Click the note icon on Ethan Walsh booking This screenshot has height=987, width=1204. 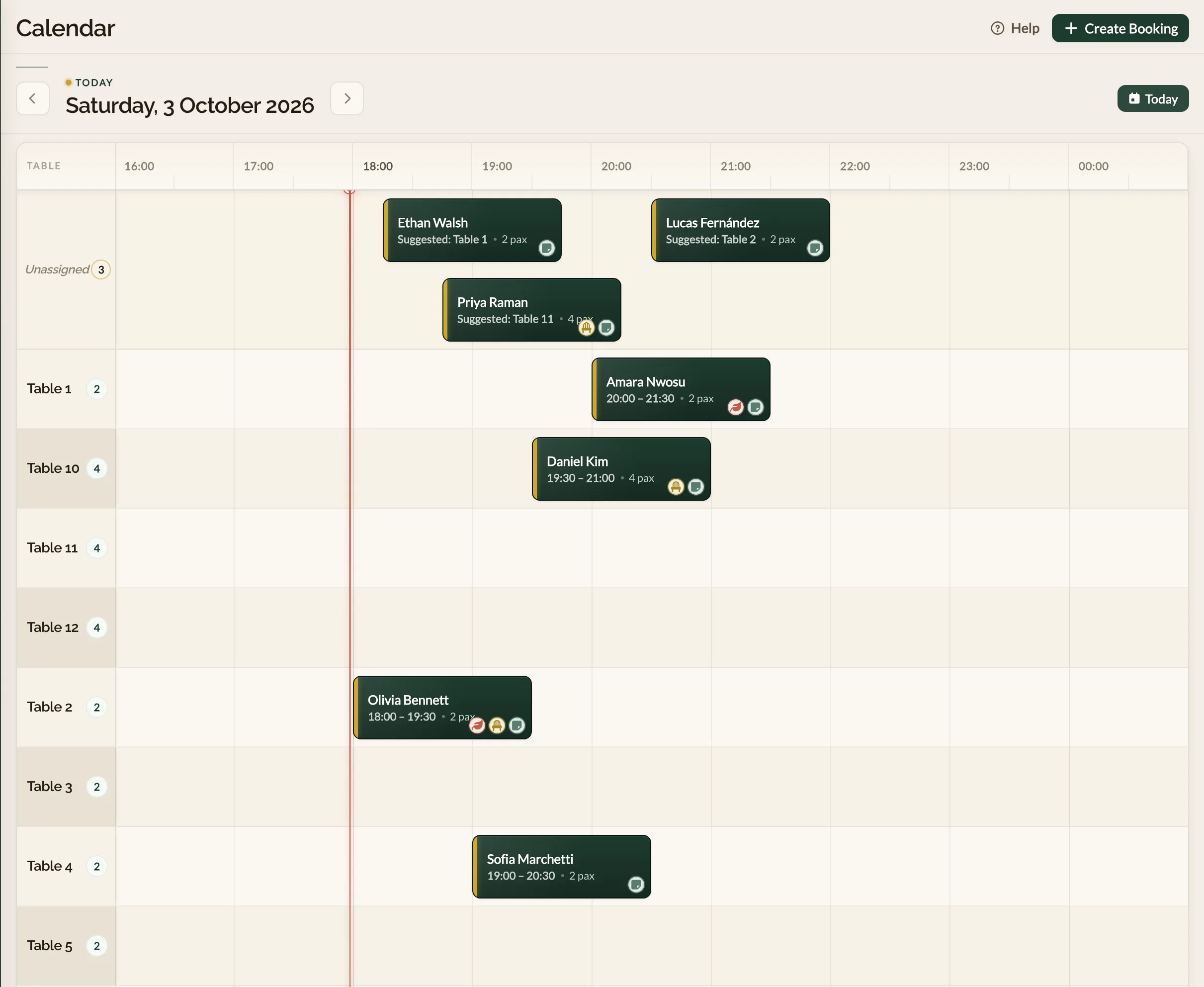(x=546, y=248)
